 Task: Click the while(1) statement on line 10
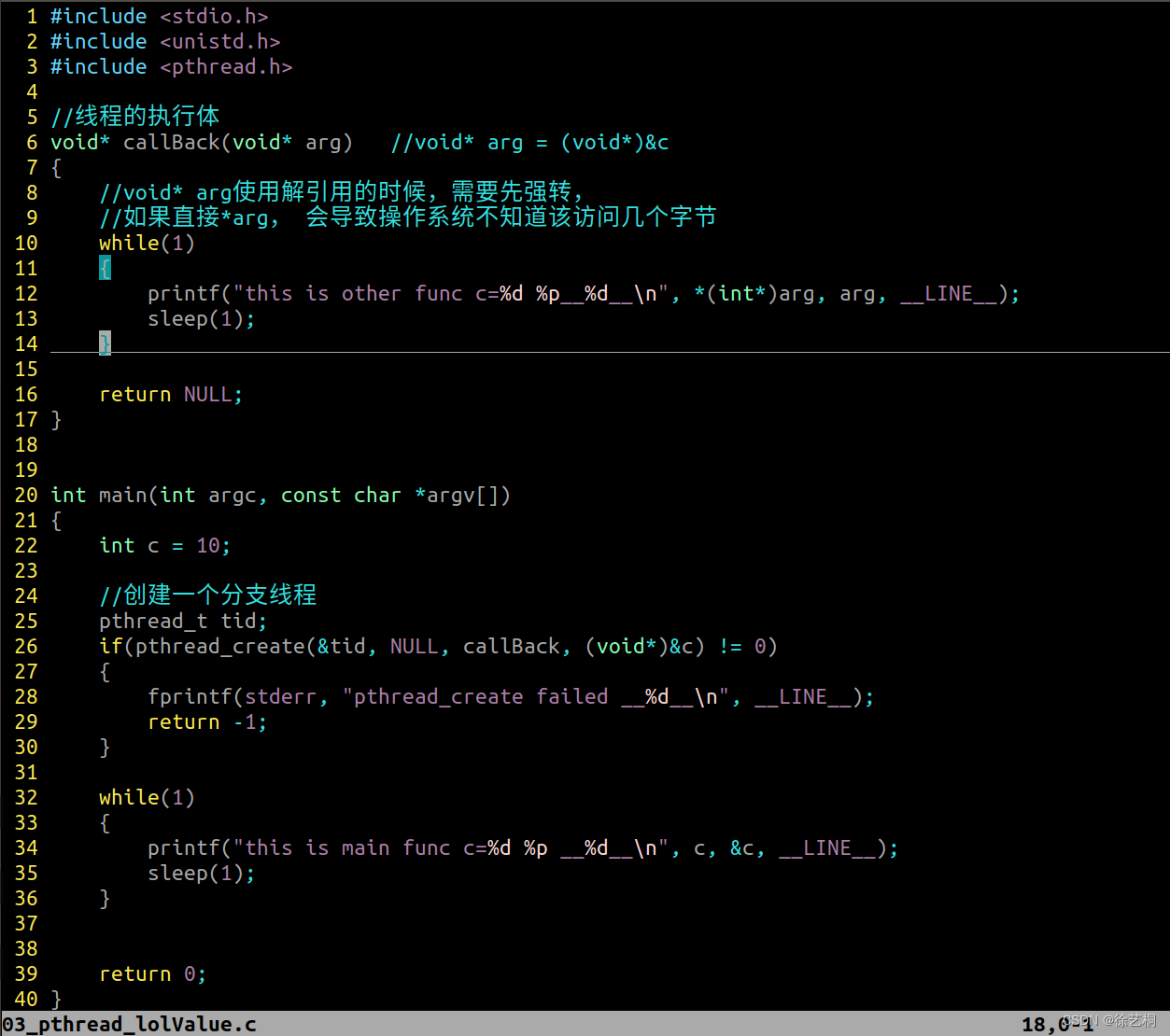148,244
